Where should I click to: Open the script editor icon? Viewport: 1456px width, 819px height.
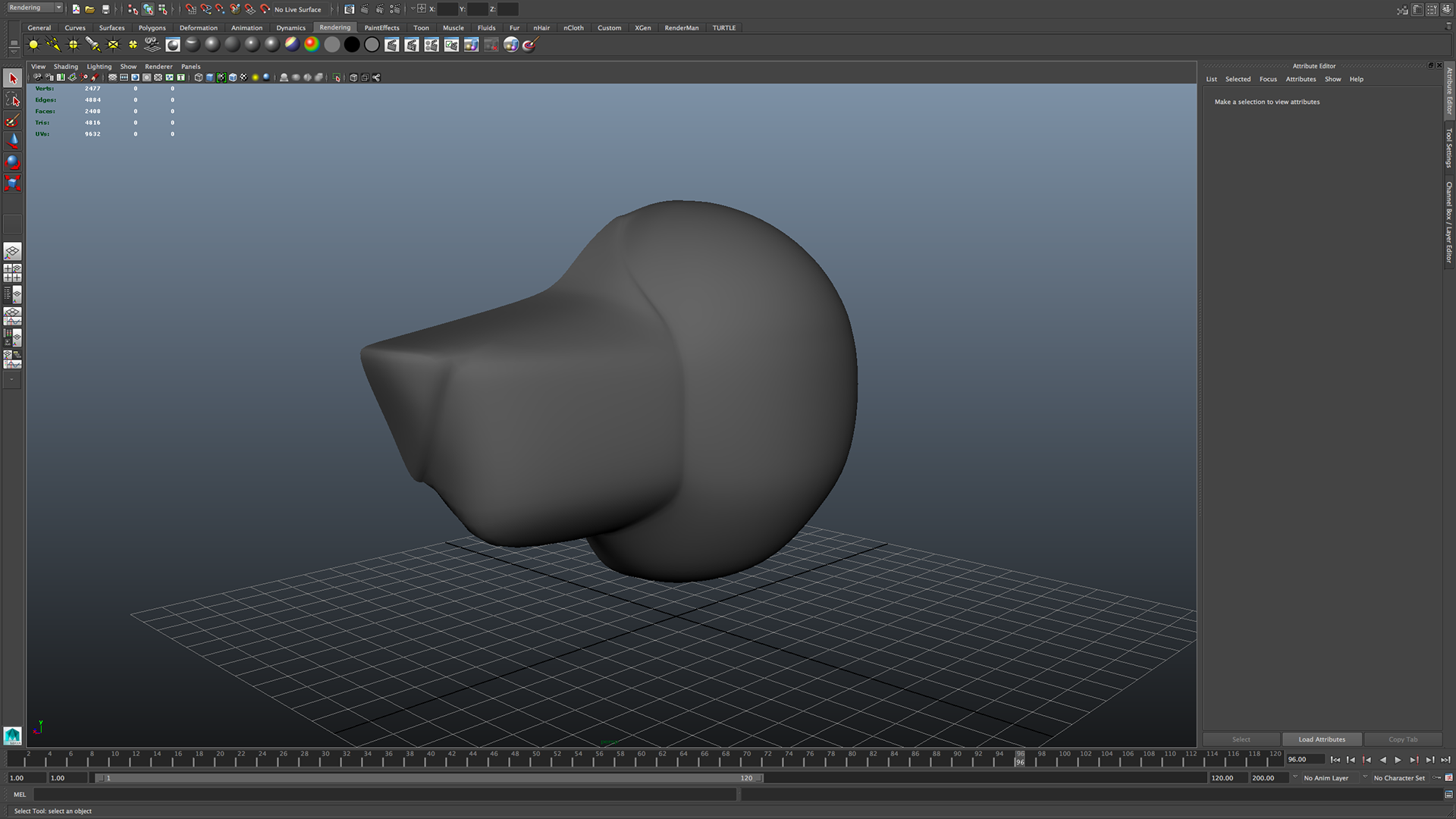tap(1448, 795)
